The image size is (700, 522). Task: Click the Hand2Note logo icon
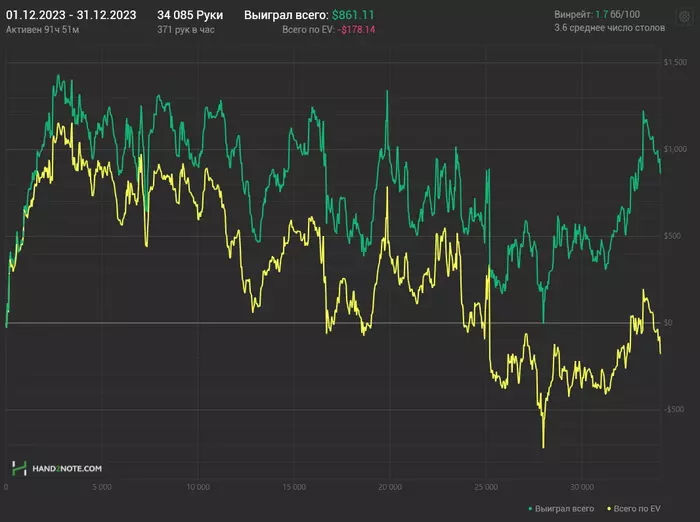pos(18,468)
